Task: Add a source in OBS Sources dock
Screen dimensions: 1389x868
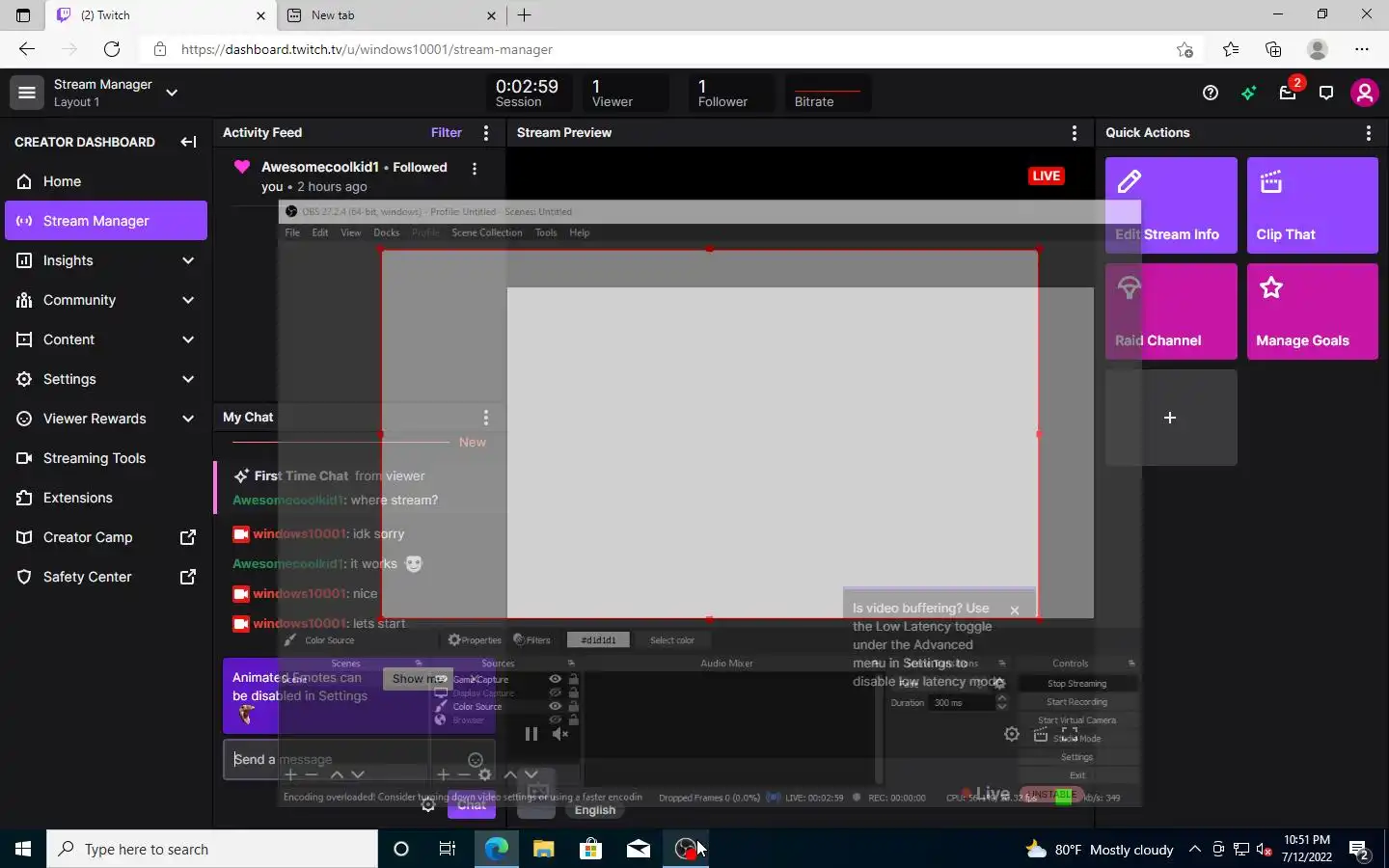Action: tap(443, 774)
